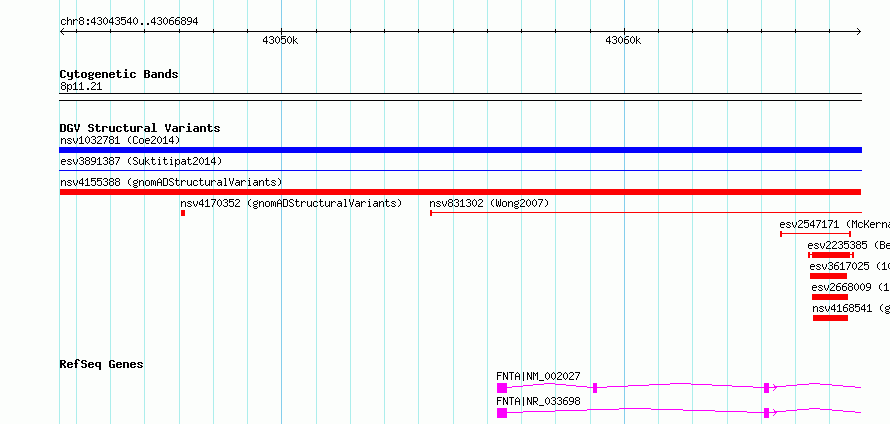Viewport: 890px width, 424px height.
Task: Click the nsv4155388 gnomAD variant label
Action: click(x=171, y=182)
